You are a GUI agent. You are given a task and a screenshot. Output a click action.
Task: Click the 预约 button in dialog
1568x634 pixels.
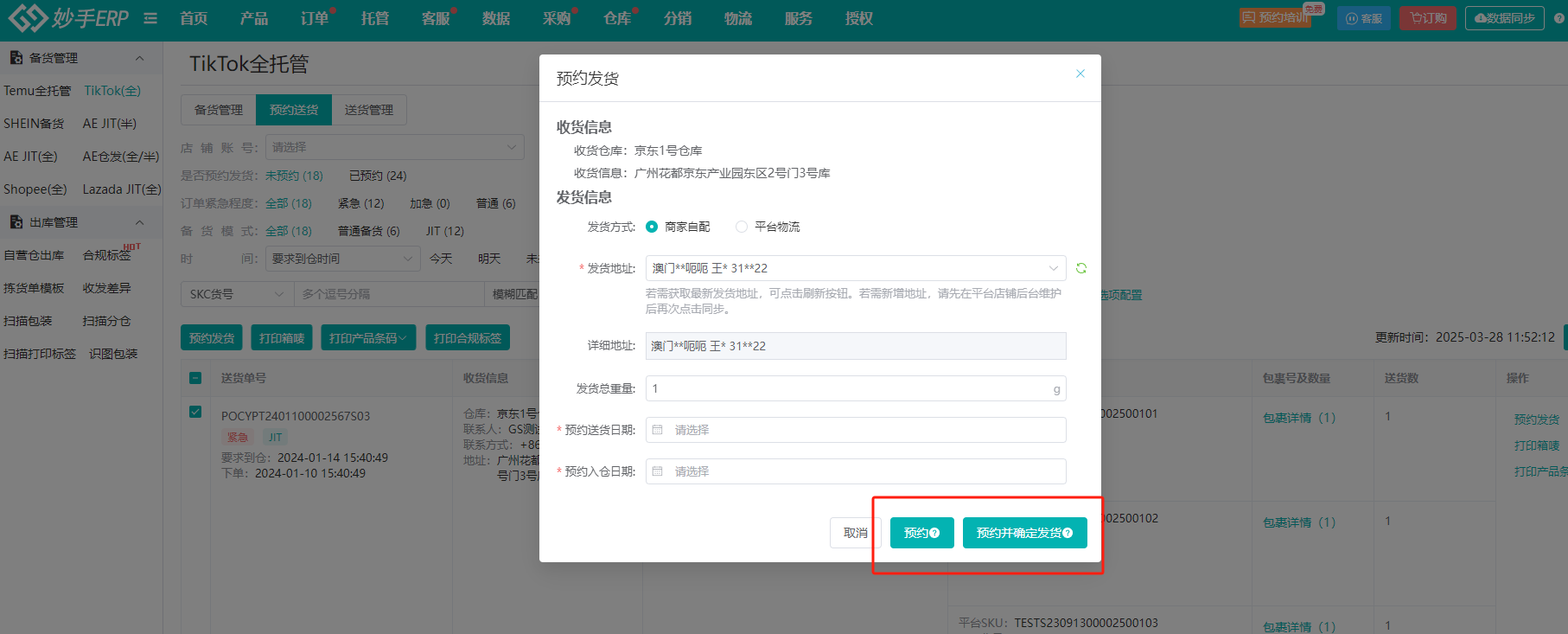pos(921,533)
